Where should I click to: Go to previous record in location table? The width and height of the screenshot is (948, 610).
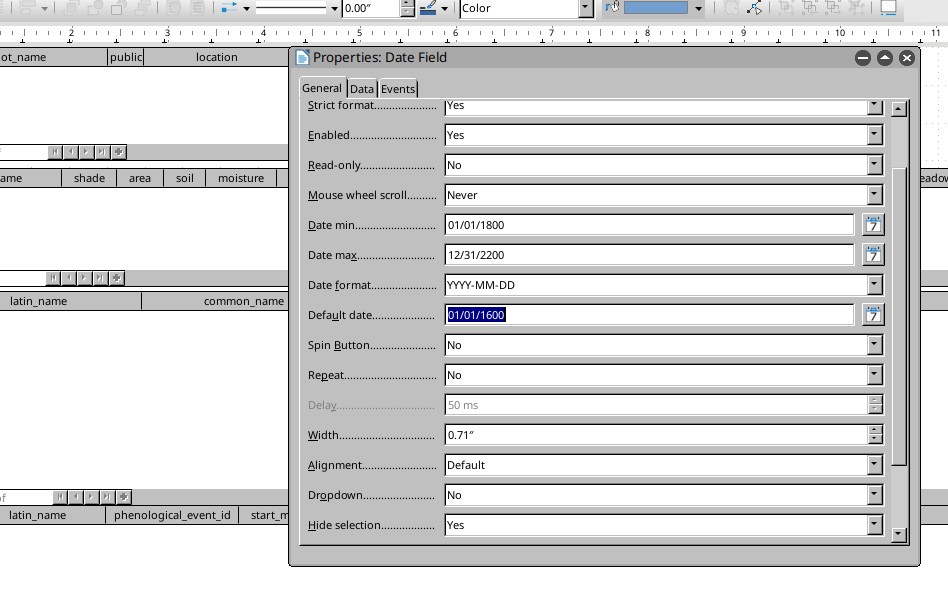point(71,152)
